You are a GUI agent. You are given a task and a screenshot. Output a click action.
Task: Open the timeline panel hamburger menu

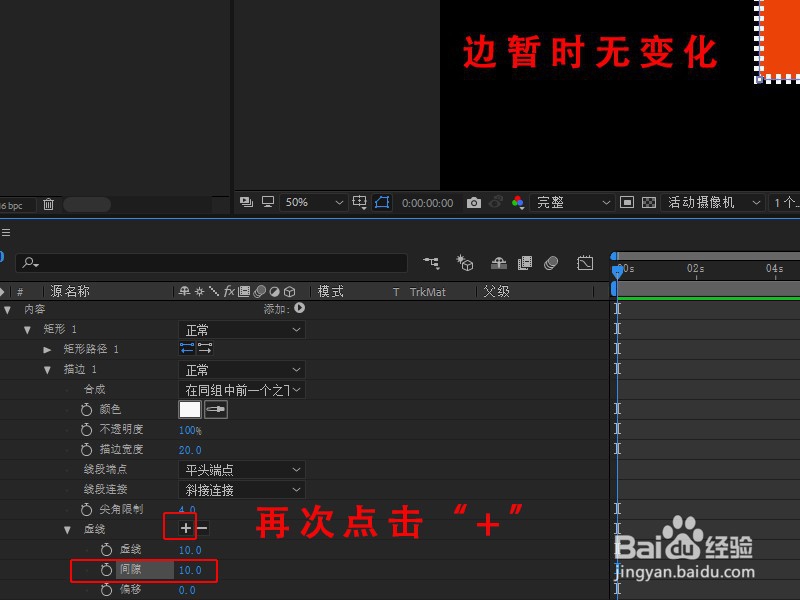coord(8,232)
